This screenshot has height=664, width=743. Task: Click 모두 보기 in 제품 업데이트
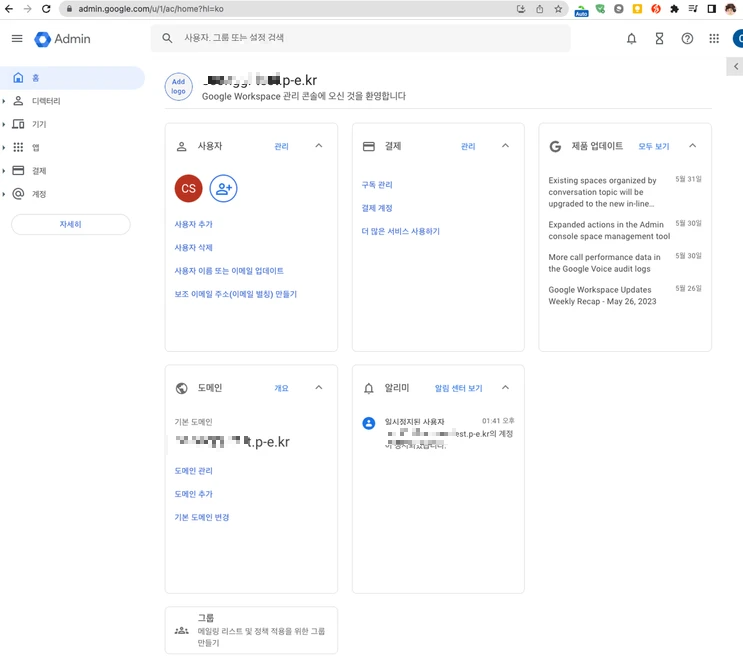tap(653, 146)
